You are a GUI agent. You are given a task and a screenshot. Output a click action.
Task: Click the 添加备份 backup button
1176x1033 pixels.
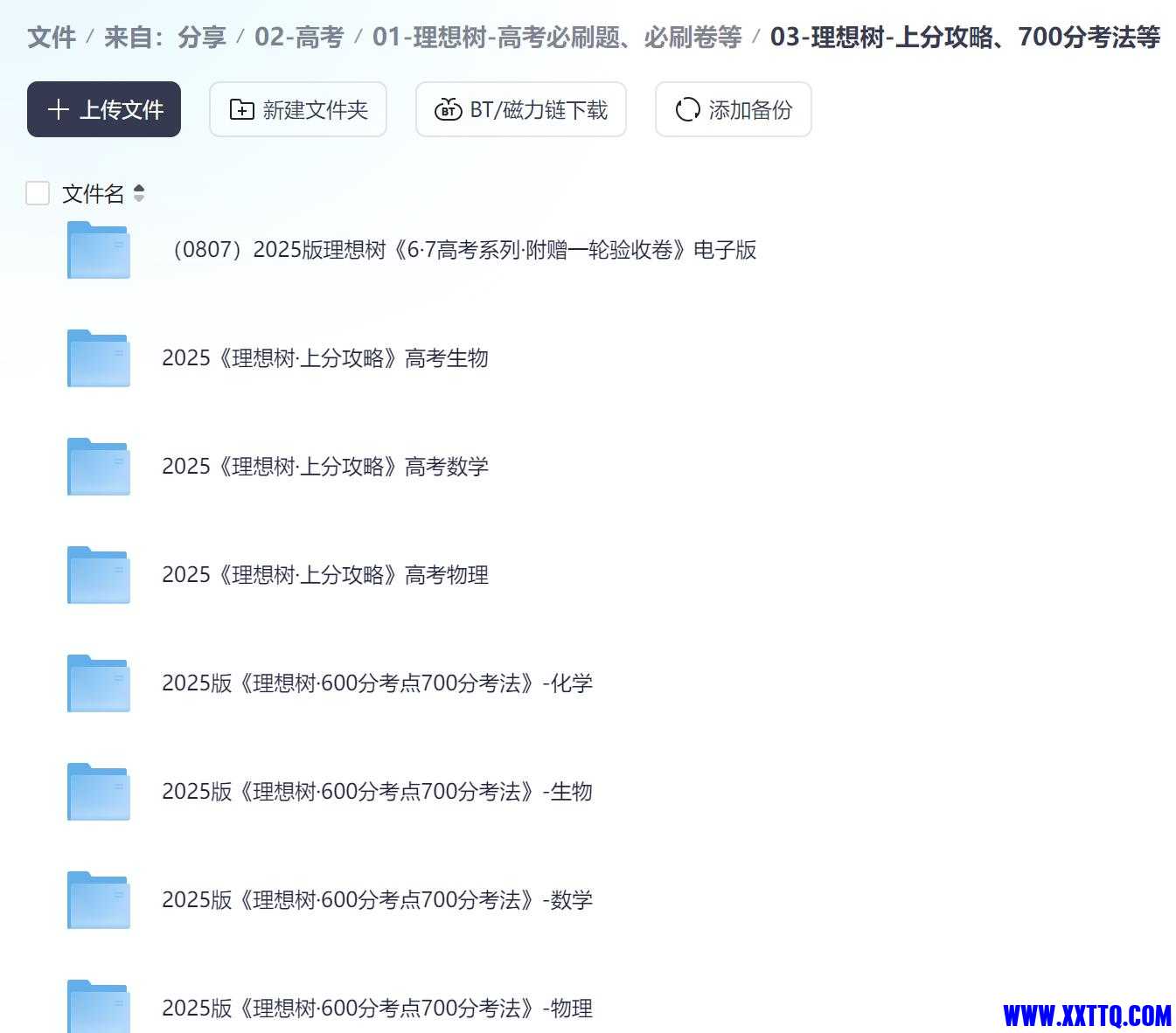click(x=734, y=109)
